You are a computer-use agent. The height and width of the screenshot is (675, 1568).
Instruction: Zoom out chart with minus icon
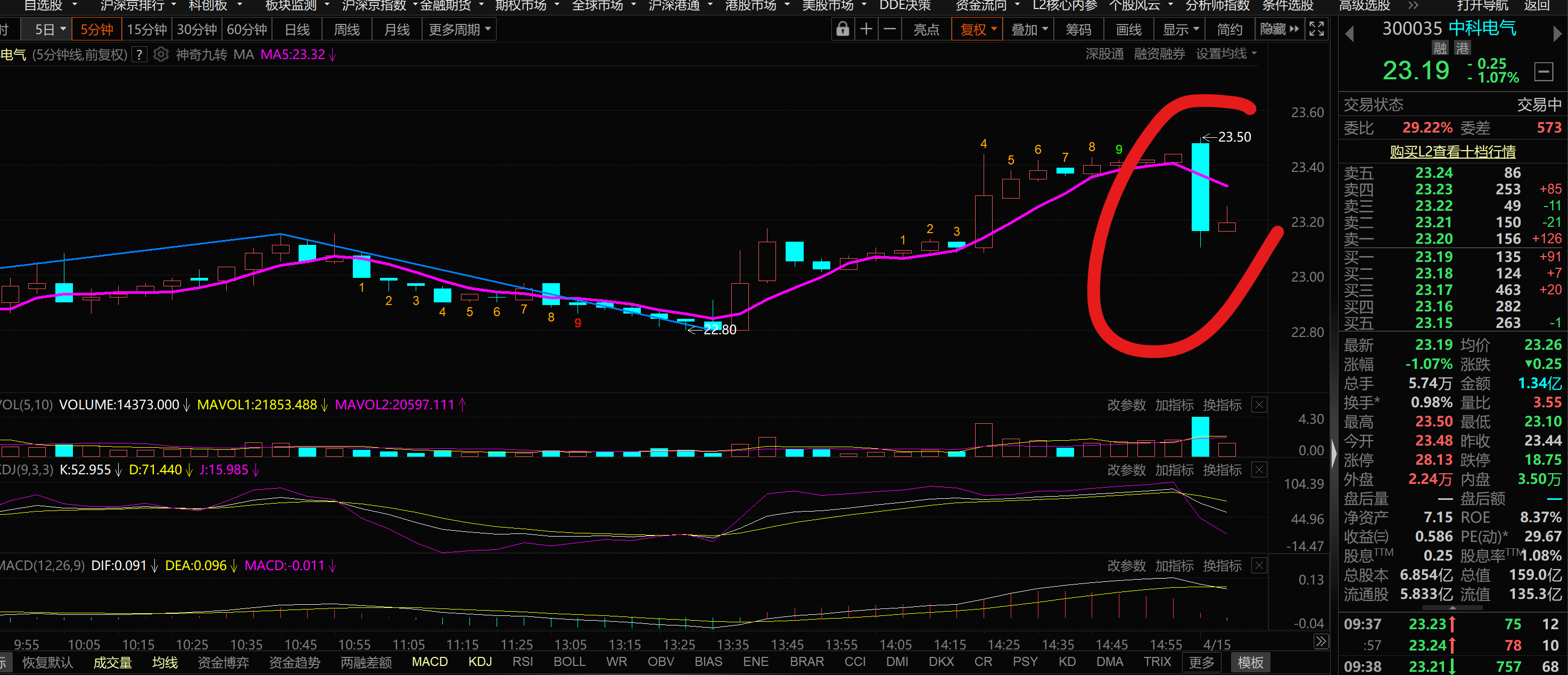pyautogui.click(x=890, y=29)
